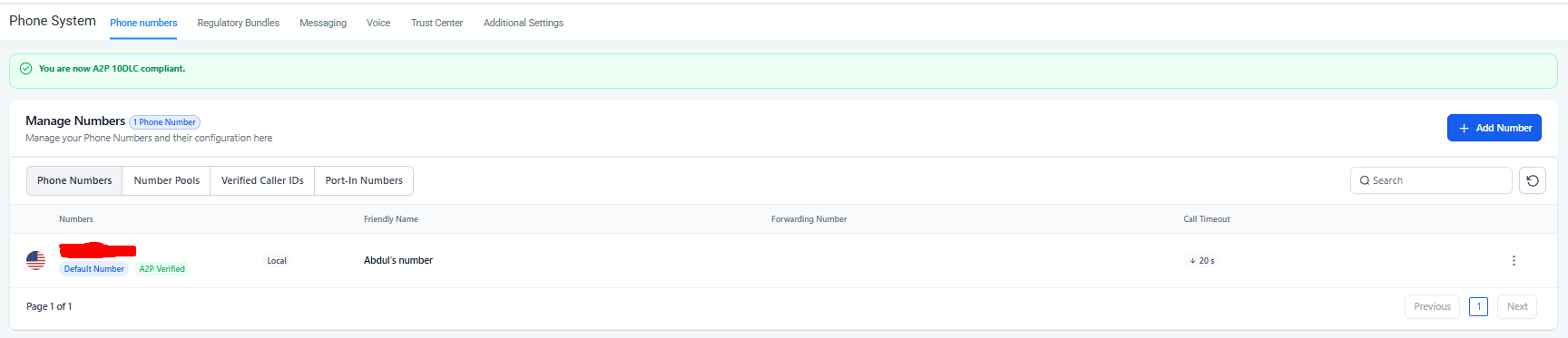Click the Friendly Name column header
This screenshot has width=1568, height=338.
[391, 219]
